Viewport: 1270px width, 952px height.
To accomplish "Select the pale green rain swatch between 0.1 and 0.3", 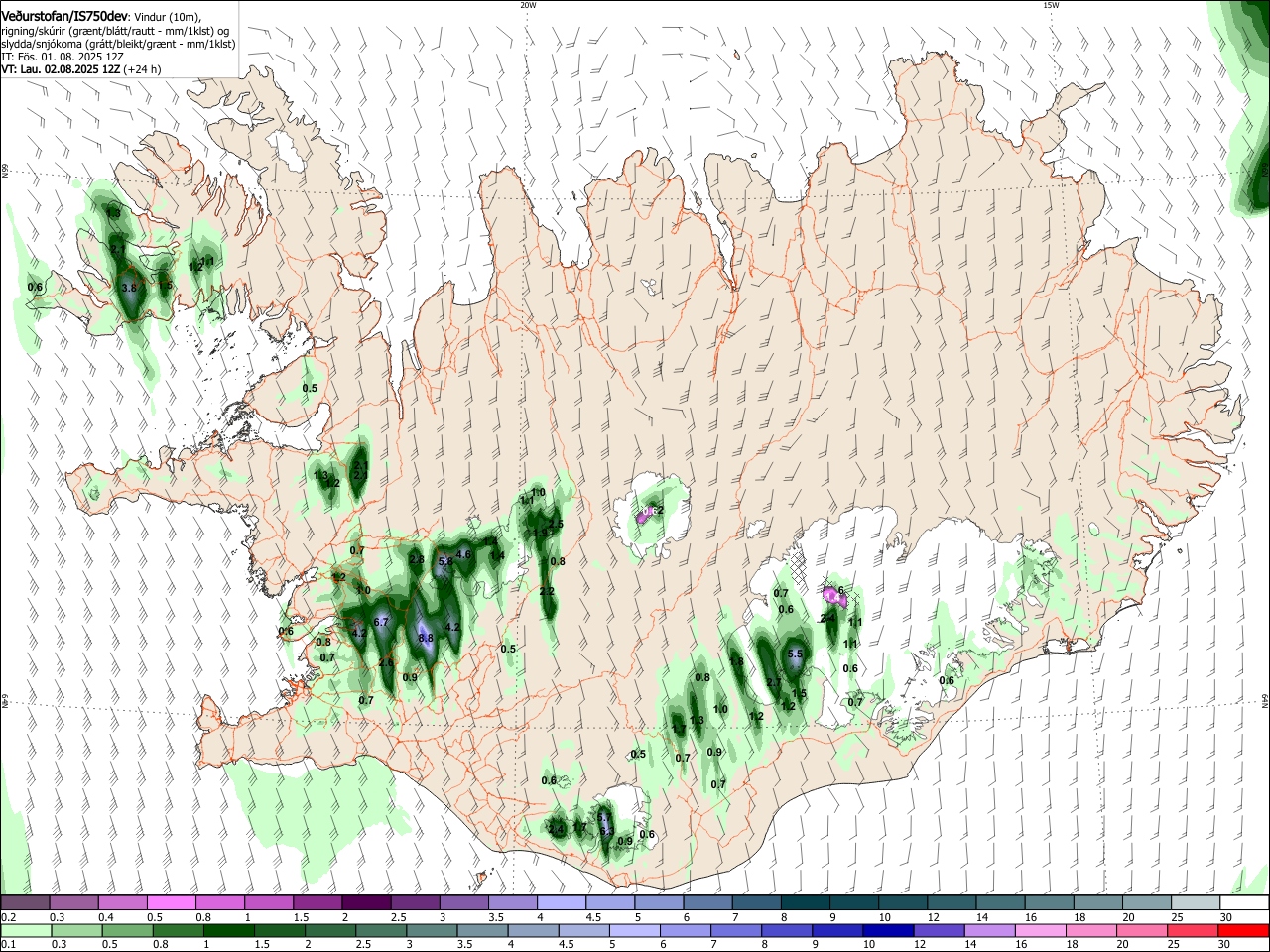I will 25,930.
